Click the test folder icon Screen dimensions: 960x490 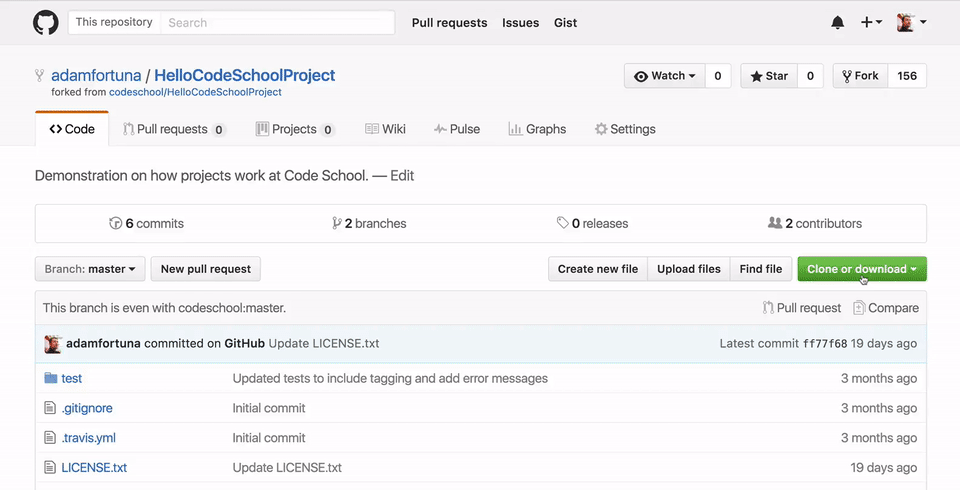pos(51,378)
